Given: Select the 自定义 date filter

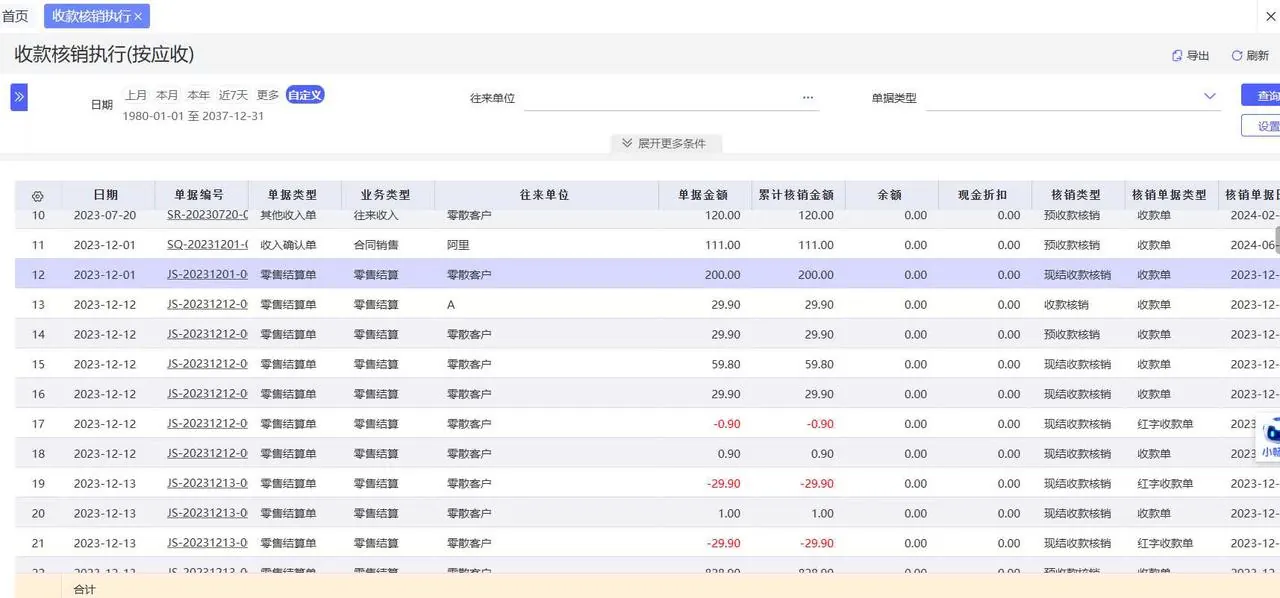Looking at the screenshot, I should [305, 95].
